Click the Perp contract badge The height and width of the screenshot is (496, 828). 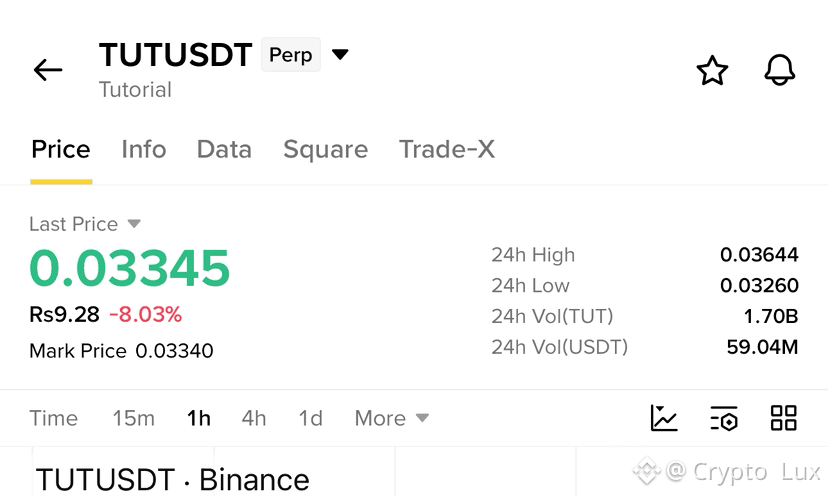tap(291, 54)
